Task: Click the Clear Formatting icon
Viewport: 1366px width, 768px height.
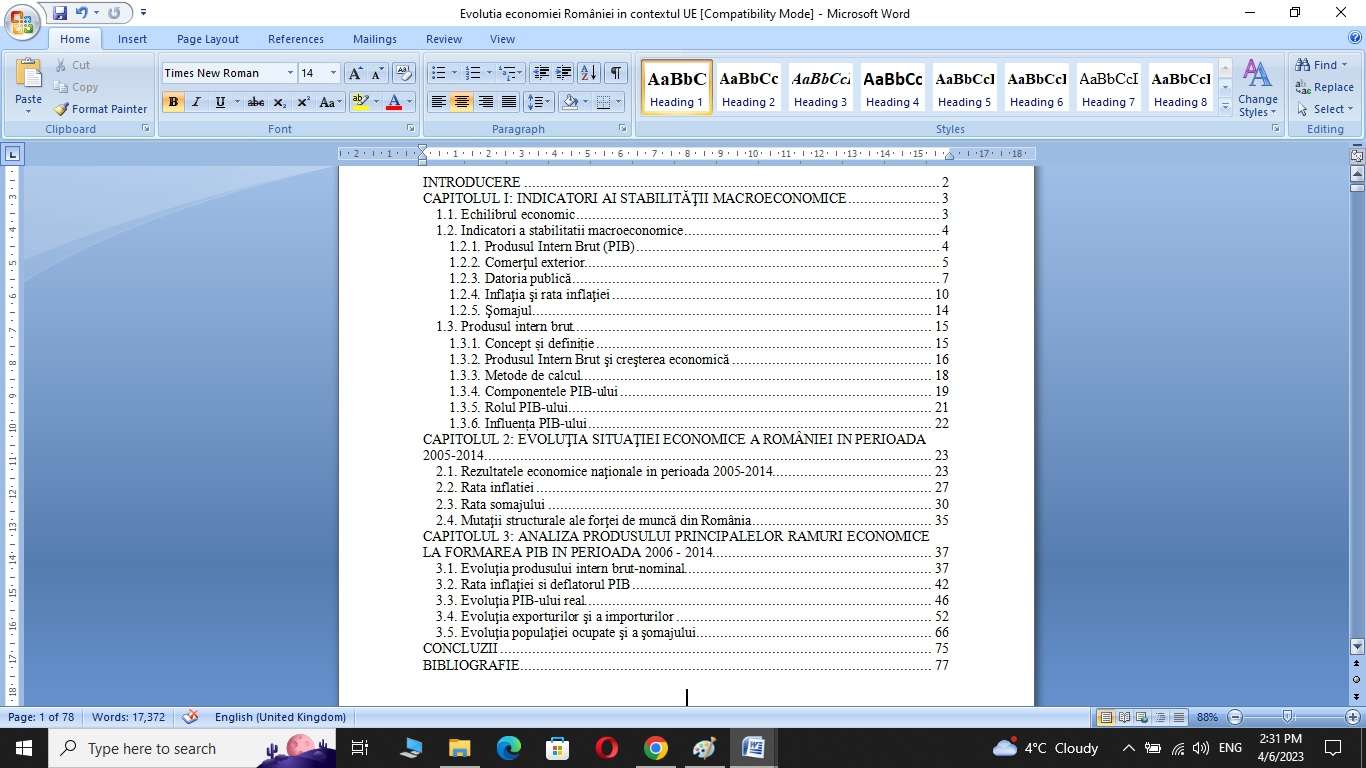Action: (404, 73)
